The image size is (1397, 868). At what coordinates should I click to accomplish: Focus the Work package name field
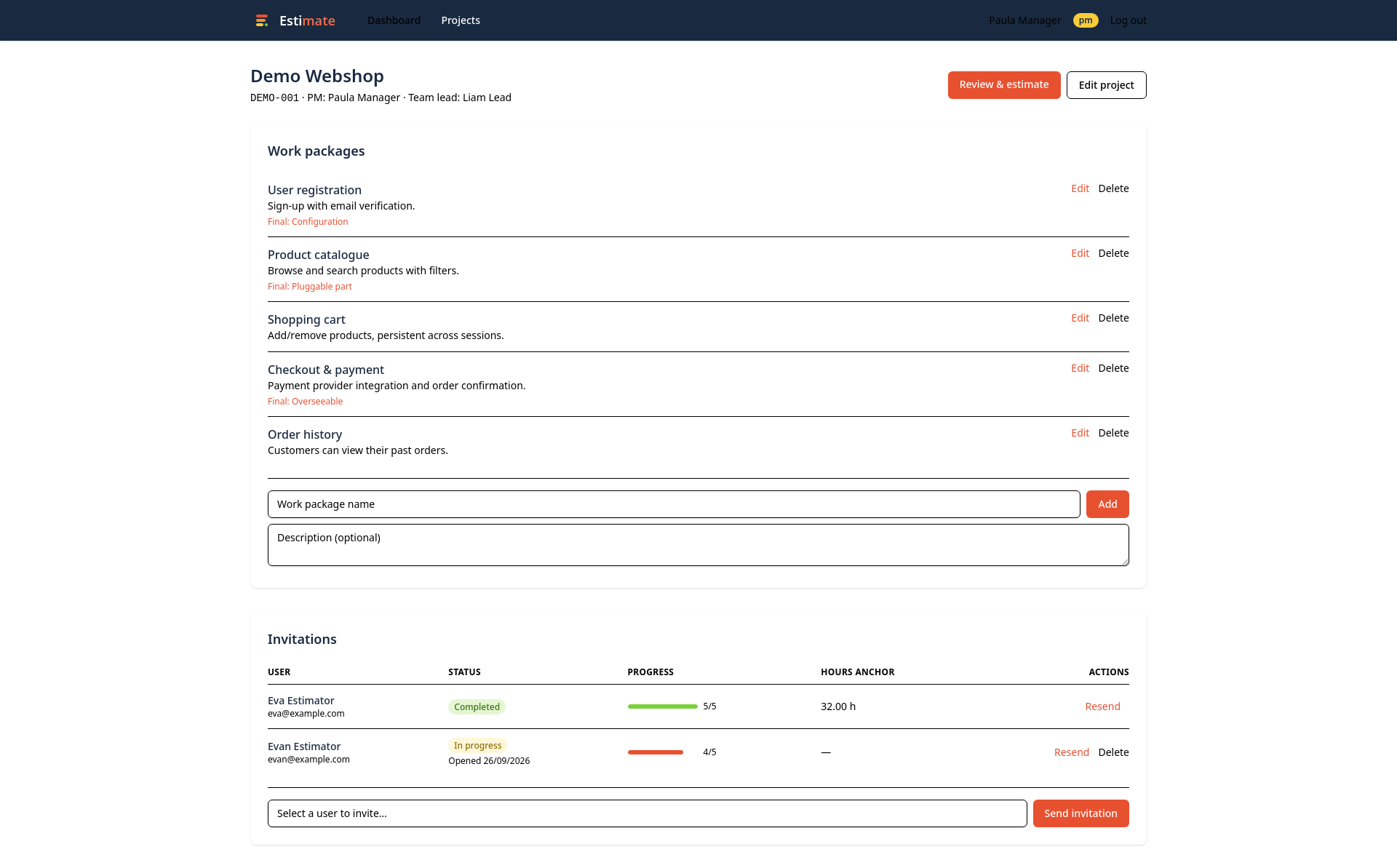(x=674, y=504)
